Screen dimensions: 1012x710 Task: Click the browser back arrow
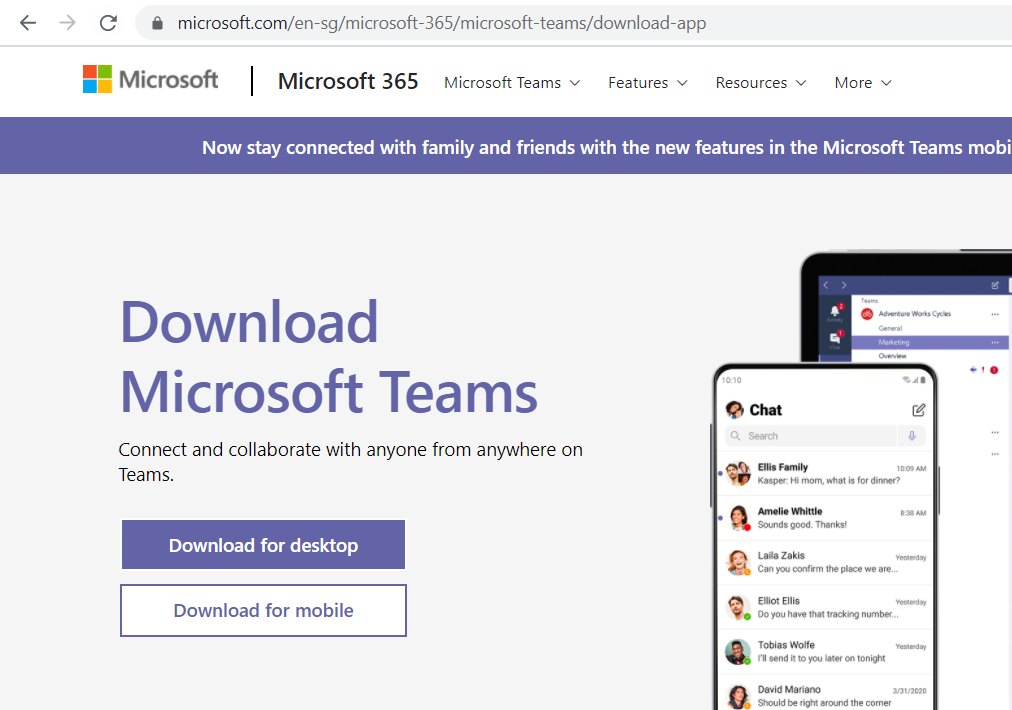click(27, 23)
